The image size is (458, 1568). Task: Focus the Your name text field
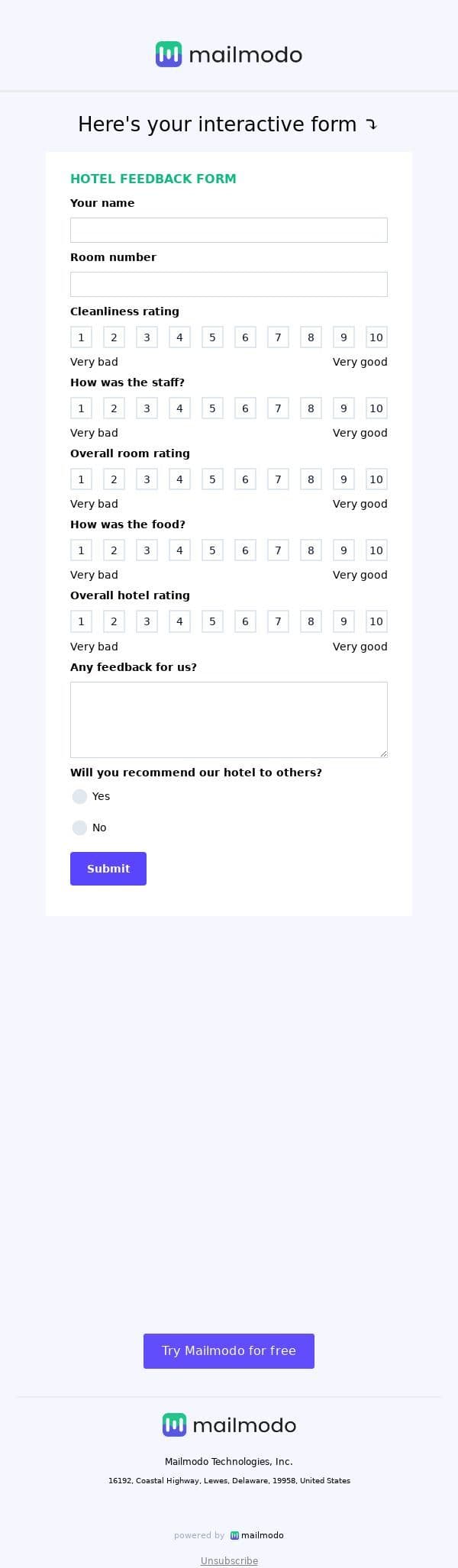point(229,231)
